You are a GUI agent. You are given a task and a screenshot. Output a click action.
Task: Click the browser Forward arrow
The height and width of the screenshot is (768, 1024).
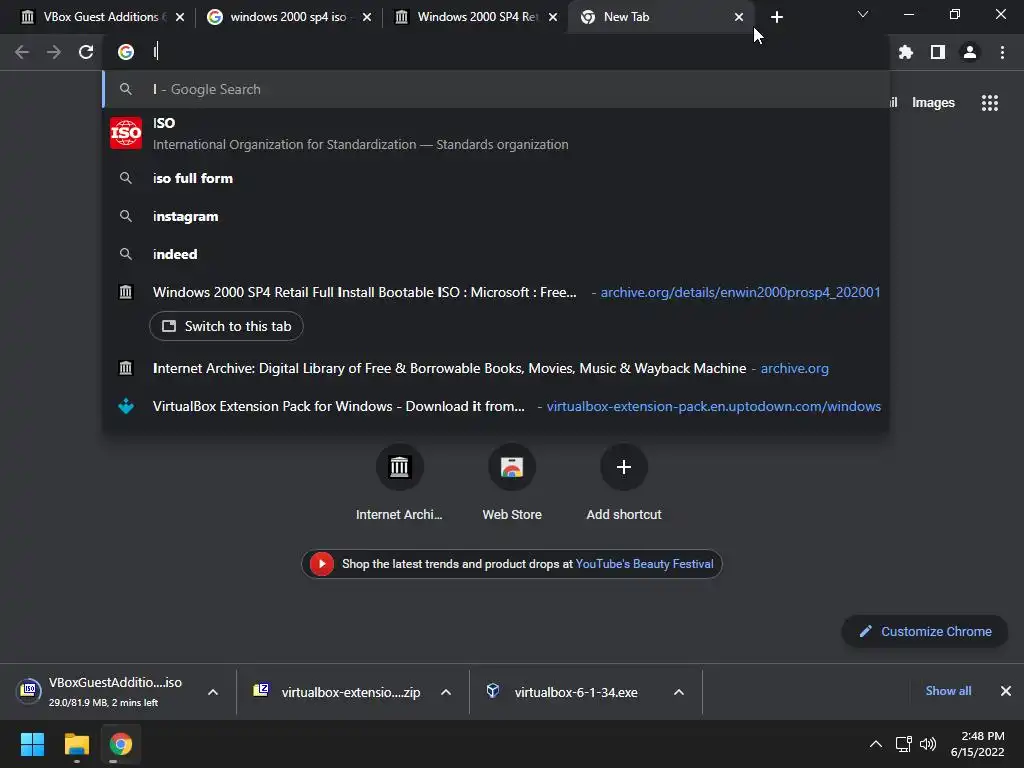pos(54,52)
